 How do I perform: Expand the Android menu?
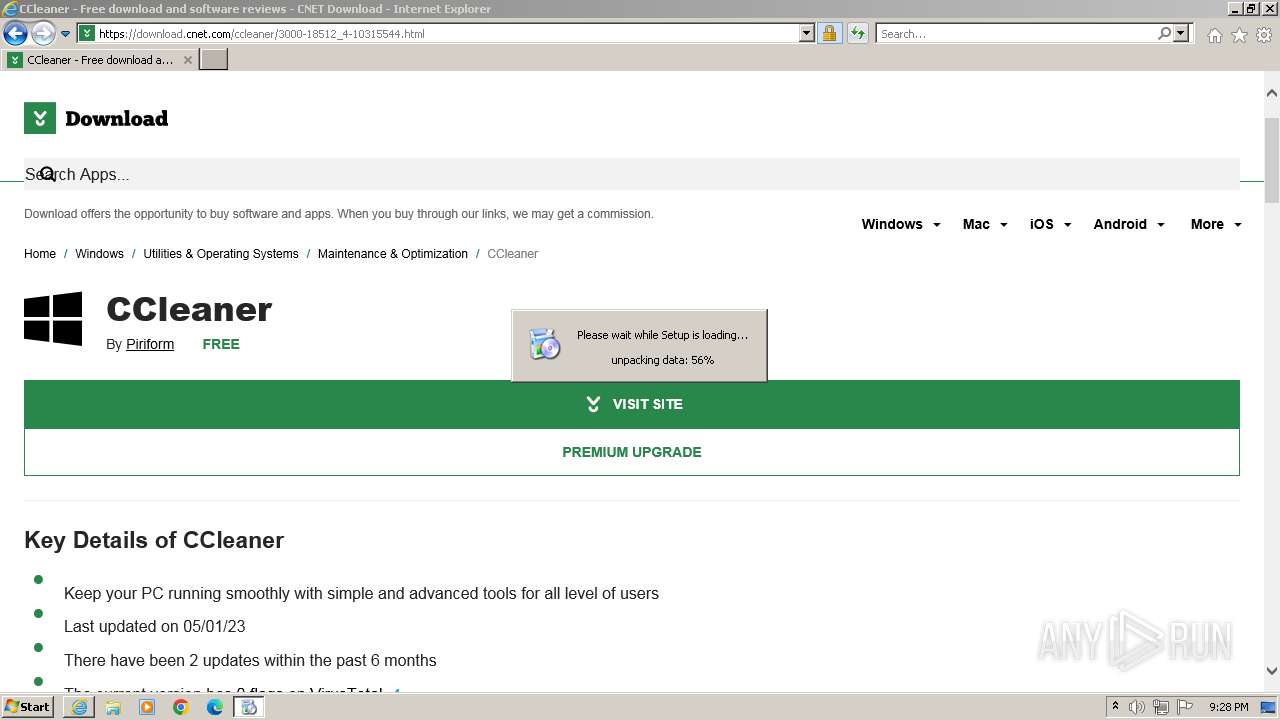(x=1129, y=224)
